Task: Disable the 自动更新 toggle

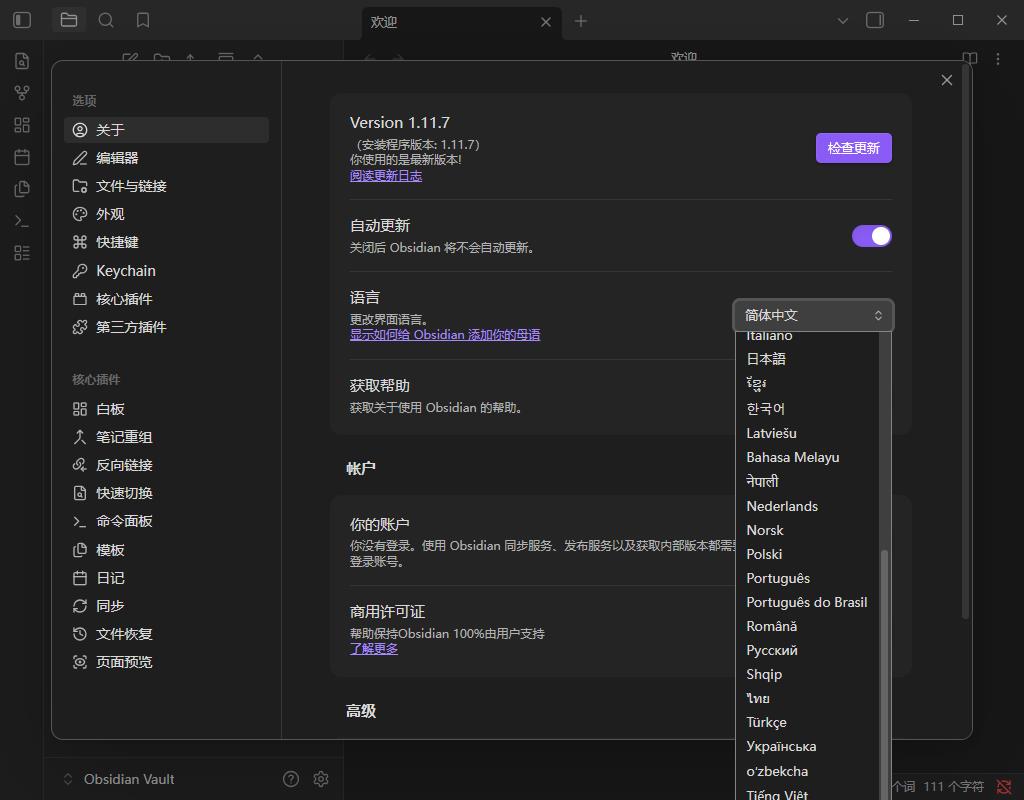Action: (x=871, y=235)
